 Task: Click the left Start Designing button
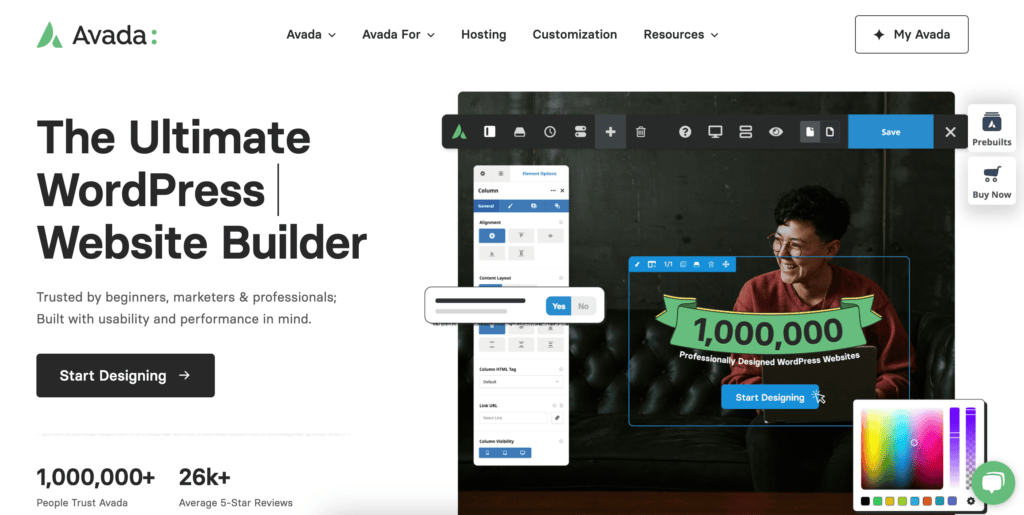[x=125, y=375]
